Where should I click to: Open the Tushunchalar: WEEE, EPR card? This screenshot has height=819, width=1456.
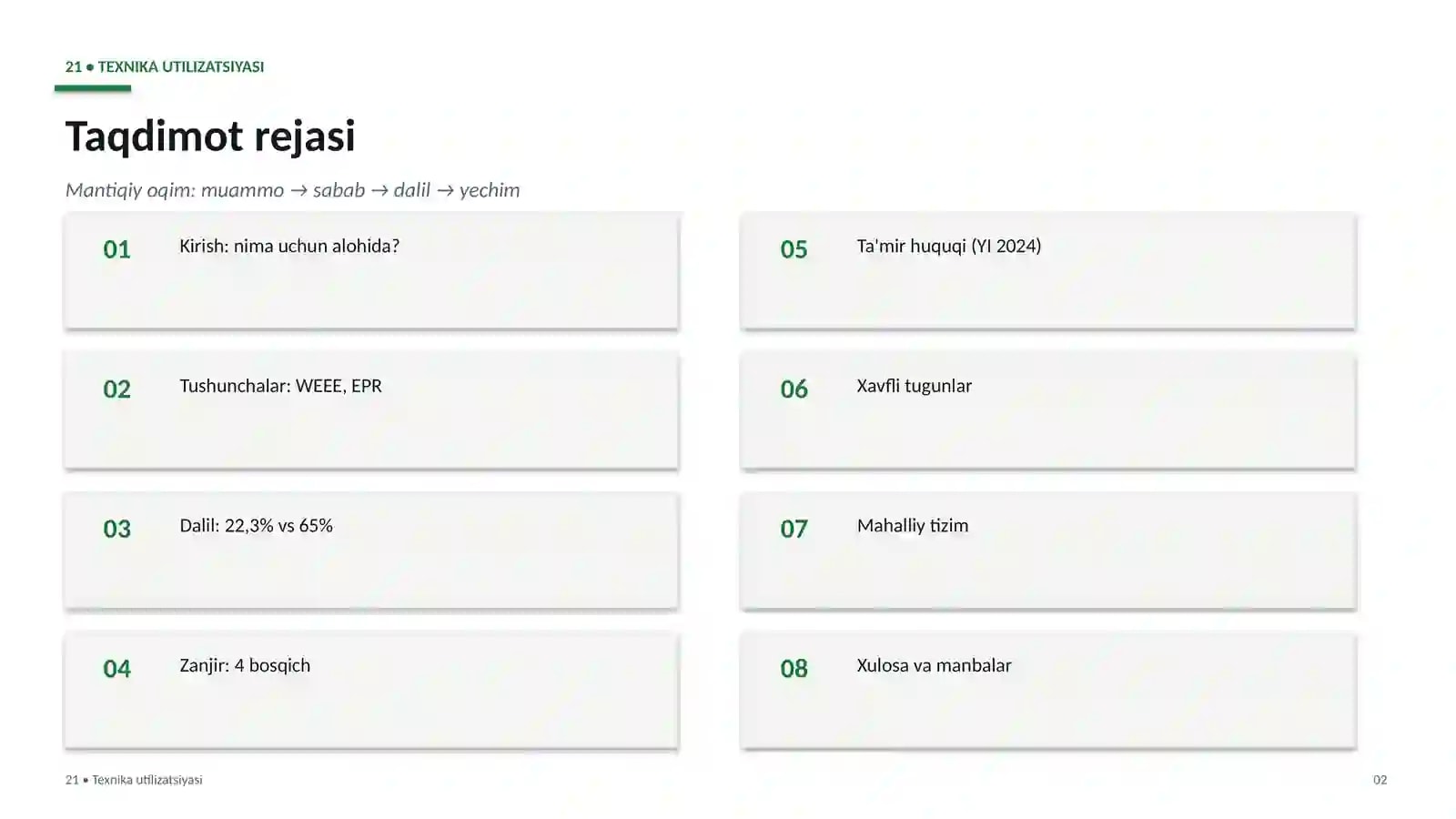click(371, 410)
